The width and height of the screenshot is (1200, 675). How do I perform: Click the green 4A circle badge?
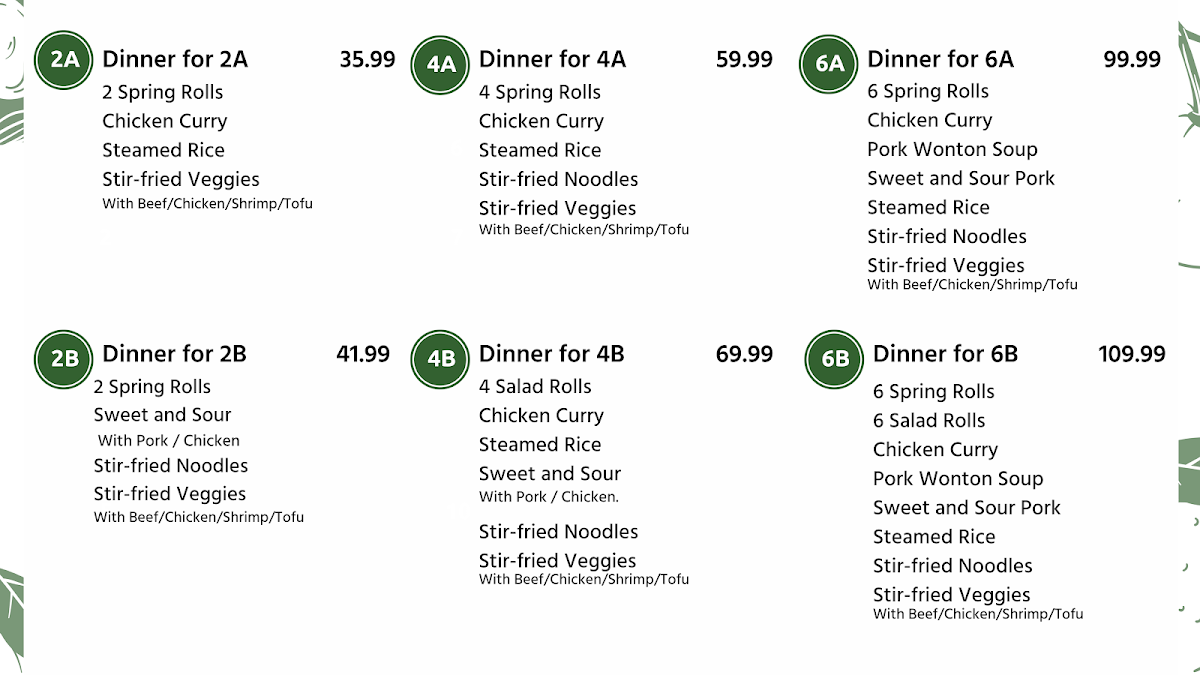pos(441,65)
